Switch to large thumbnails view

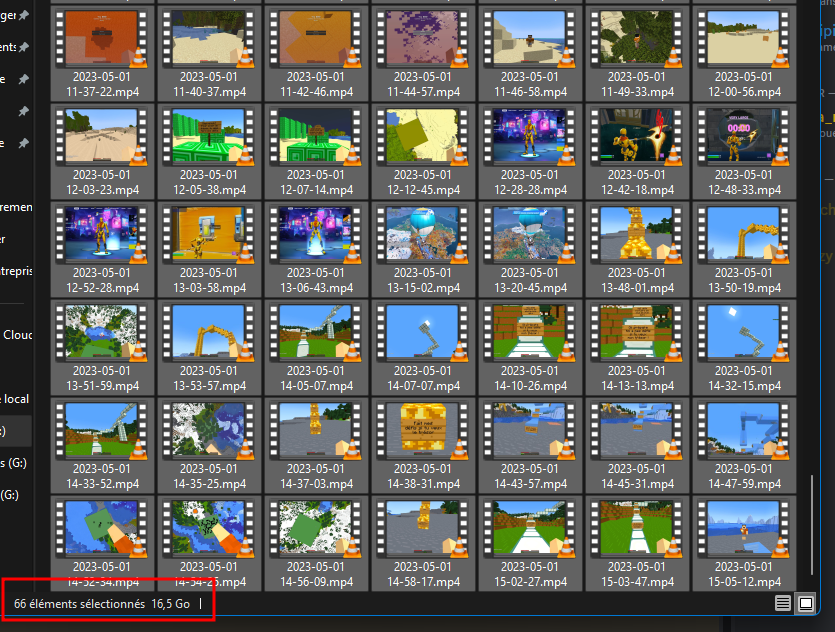806,603
